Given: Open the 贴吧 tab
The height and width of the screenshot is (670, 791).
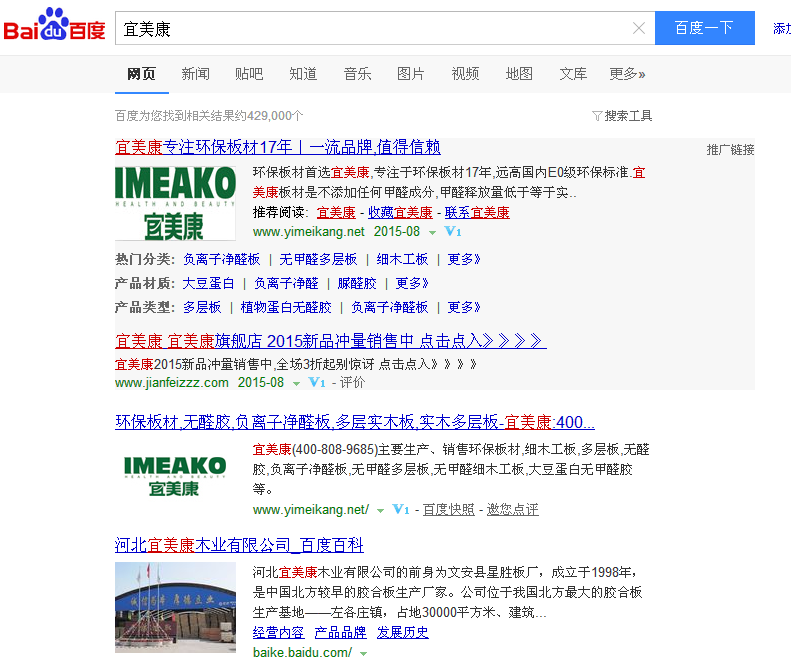Looking at the screenshot, I should [x=249, y=74].
